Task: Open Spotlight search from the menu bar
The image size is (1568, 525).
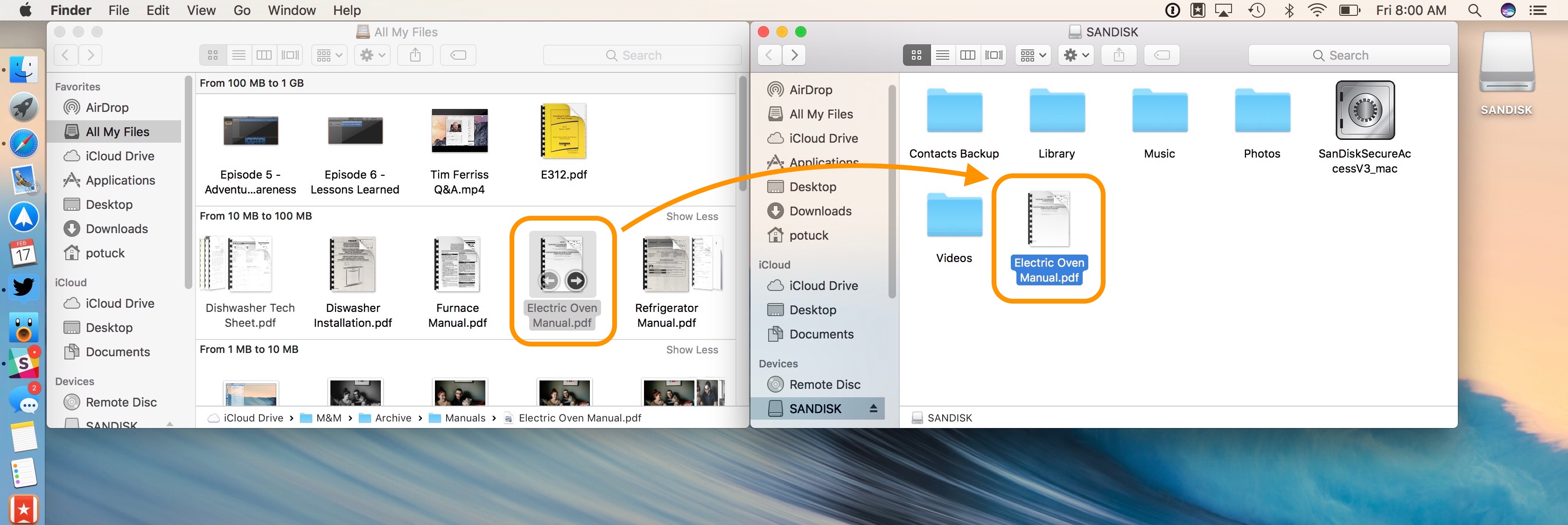Action: coord(1474,10)
